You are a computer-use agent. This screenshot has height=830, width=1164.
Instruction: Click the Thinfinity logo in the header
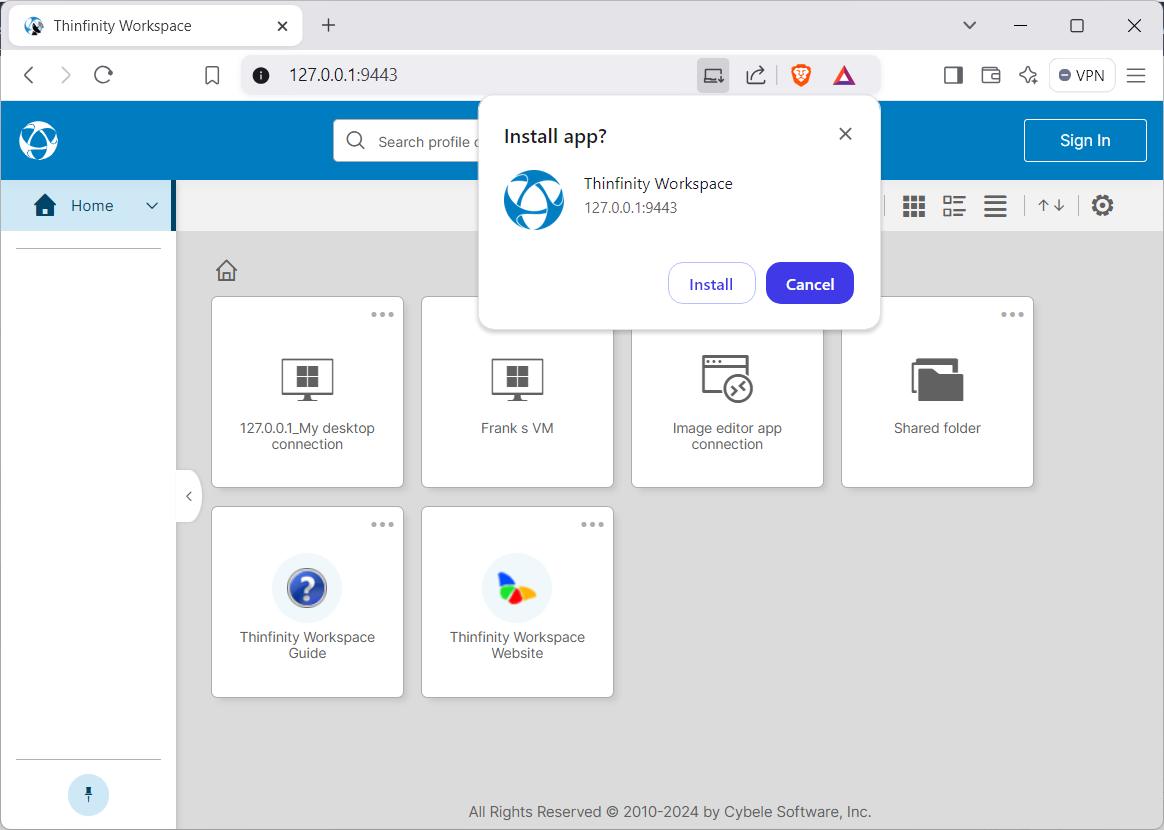pyautogui.click(x=39, y=140)
